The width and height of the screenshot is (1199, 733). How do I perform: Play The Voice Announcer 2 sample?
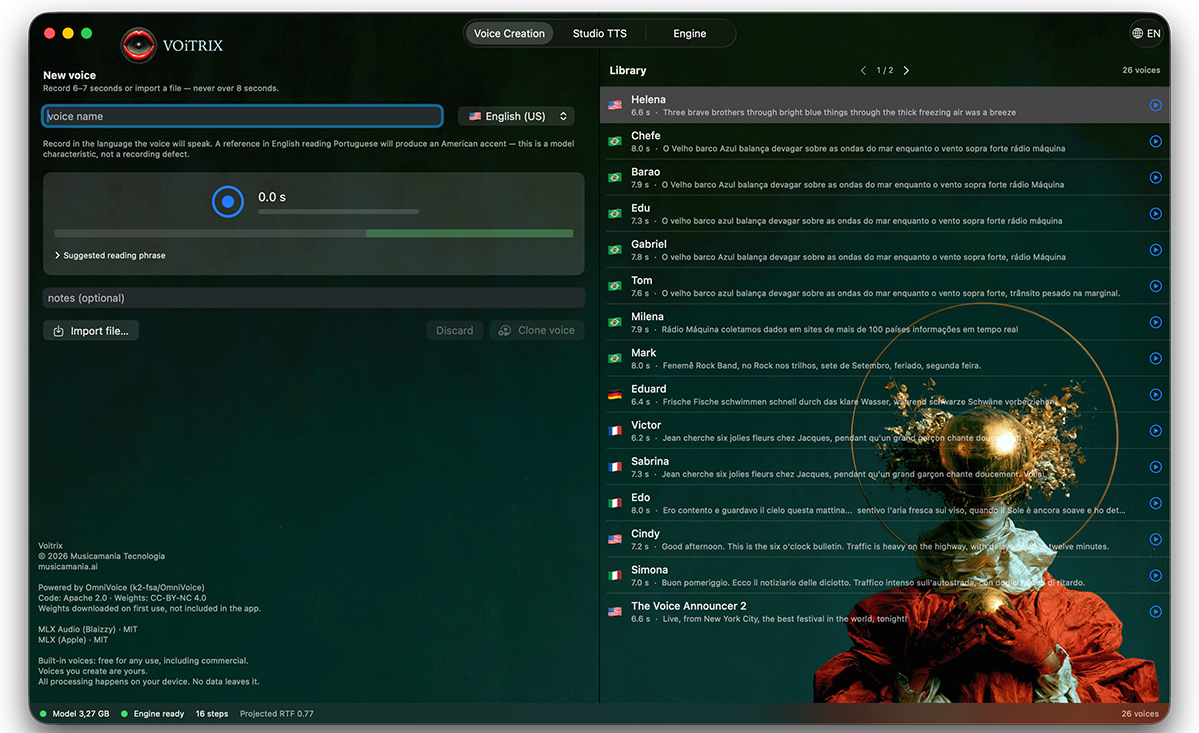(x=1155, y=611)
